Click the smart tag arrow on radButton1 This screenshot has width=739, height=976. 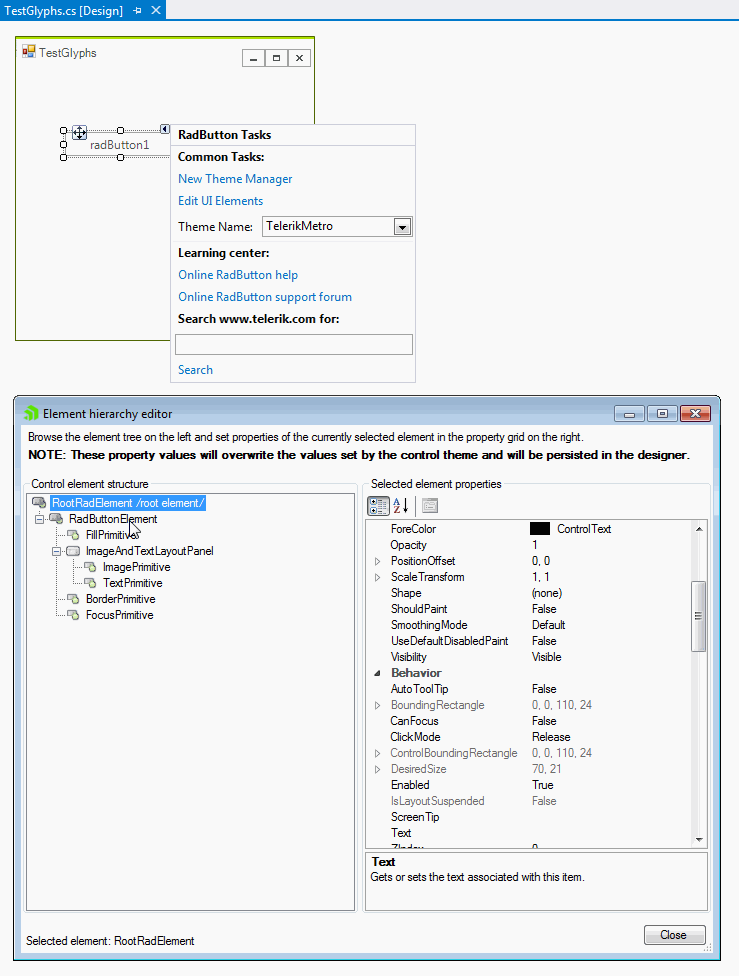point(164,129)
